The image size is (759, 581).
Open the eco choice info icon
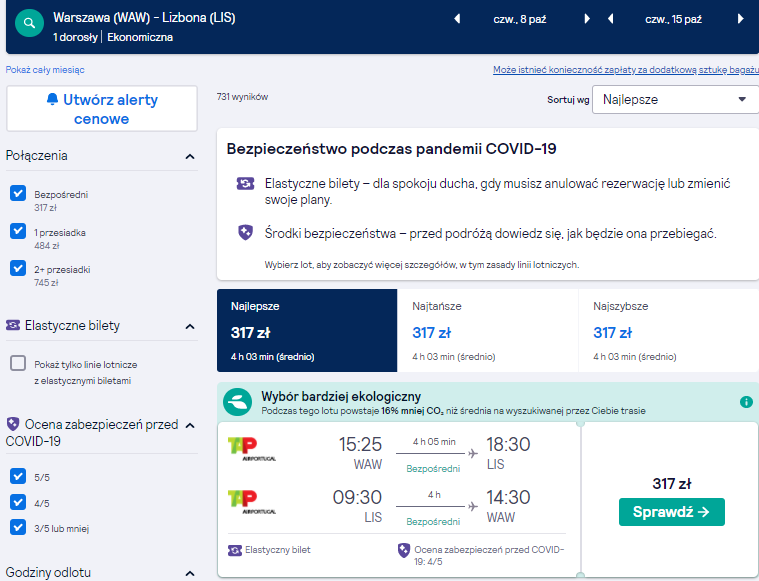click(746, 402)
